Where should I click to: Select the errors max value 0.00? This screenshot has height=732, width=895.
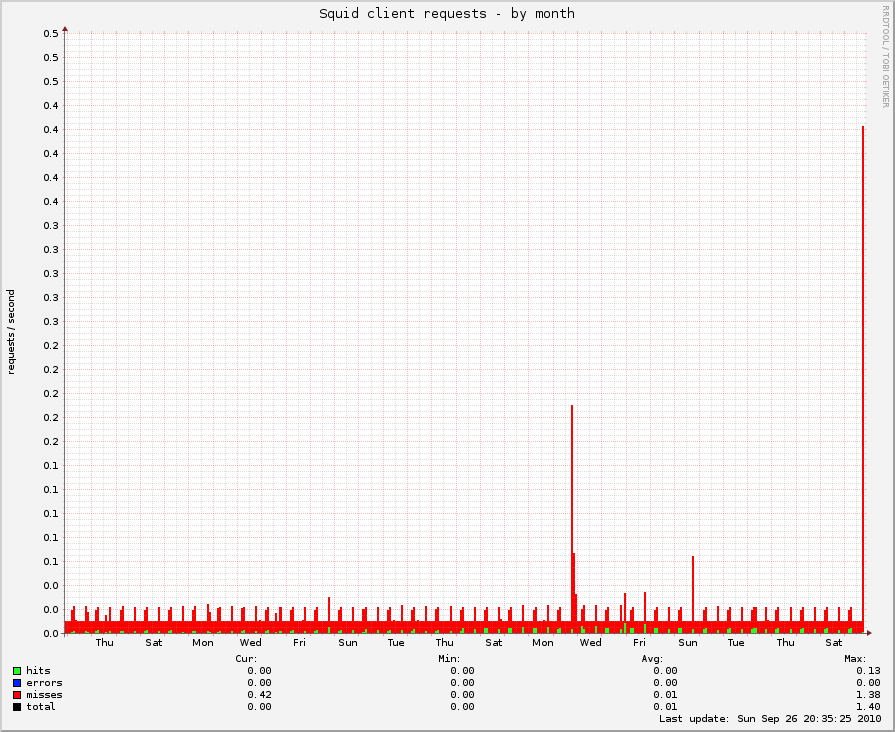pyautogui.click(x=868, y=683)
